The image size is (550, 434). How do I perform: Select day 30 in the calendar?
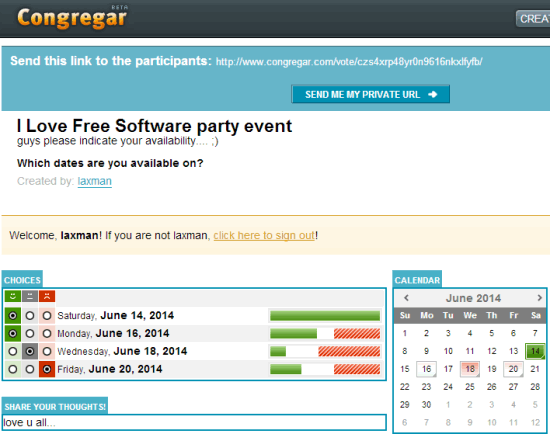pyautogui.click(x=426, y=405)
